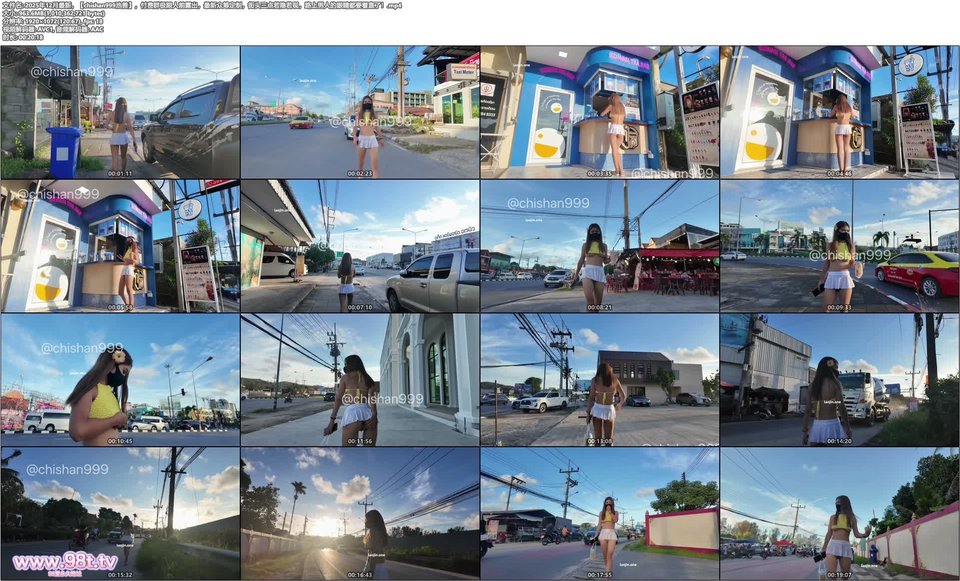The height and width of the screenshot is (581, 960).
Task: Select the 00:07:10 pickup truck frame
Action: (360, 246)
